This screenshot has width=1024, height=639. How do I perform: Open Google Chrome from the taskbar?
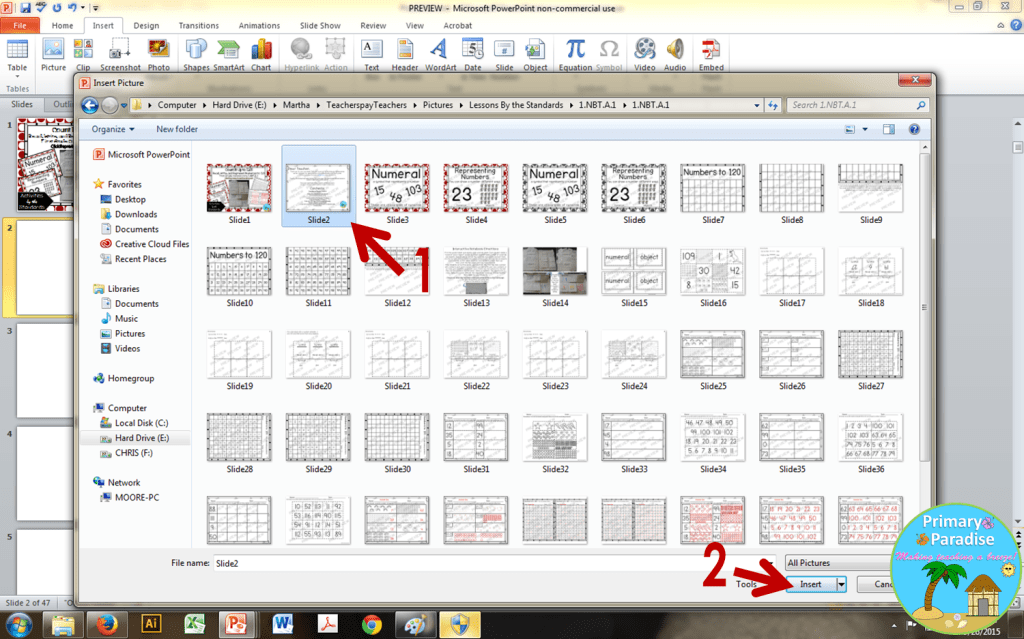(372, 625)
